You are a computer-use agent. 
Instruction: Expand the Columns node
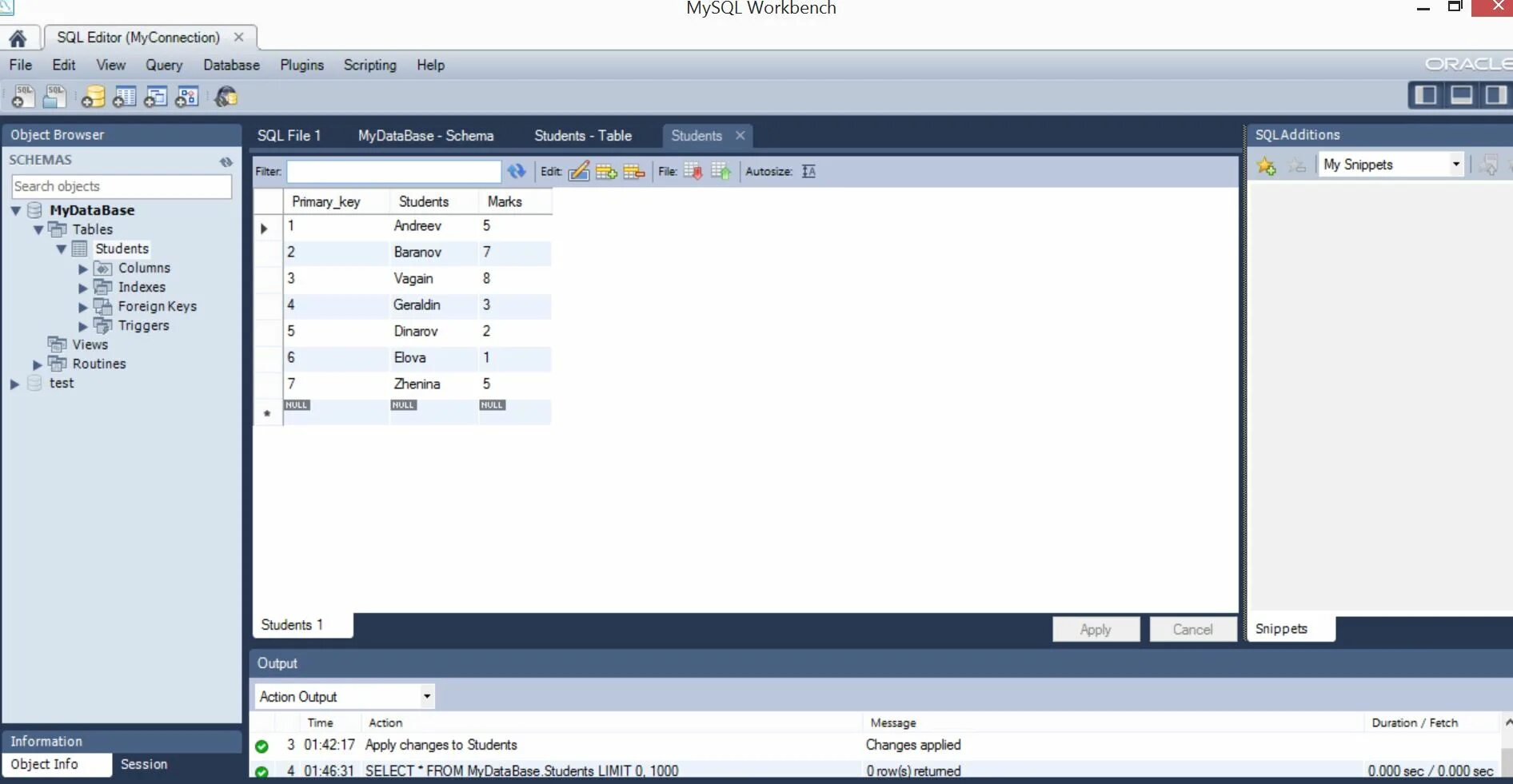click(83, 269)
